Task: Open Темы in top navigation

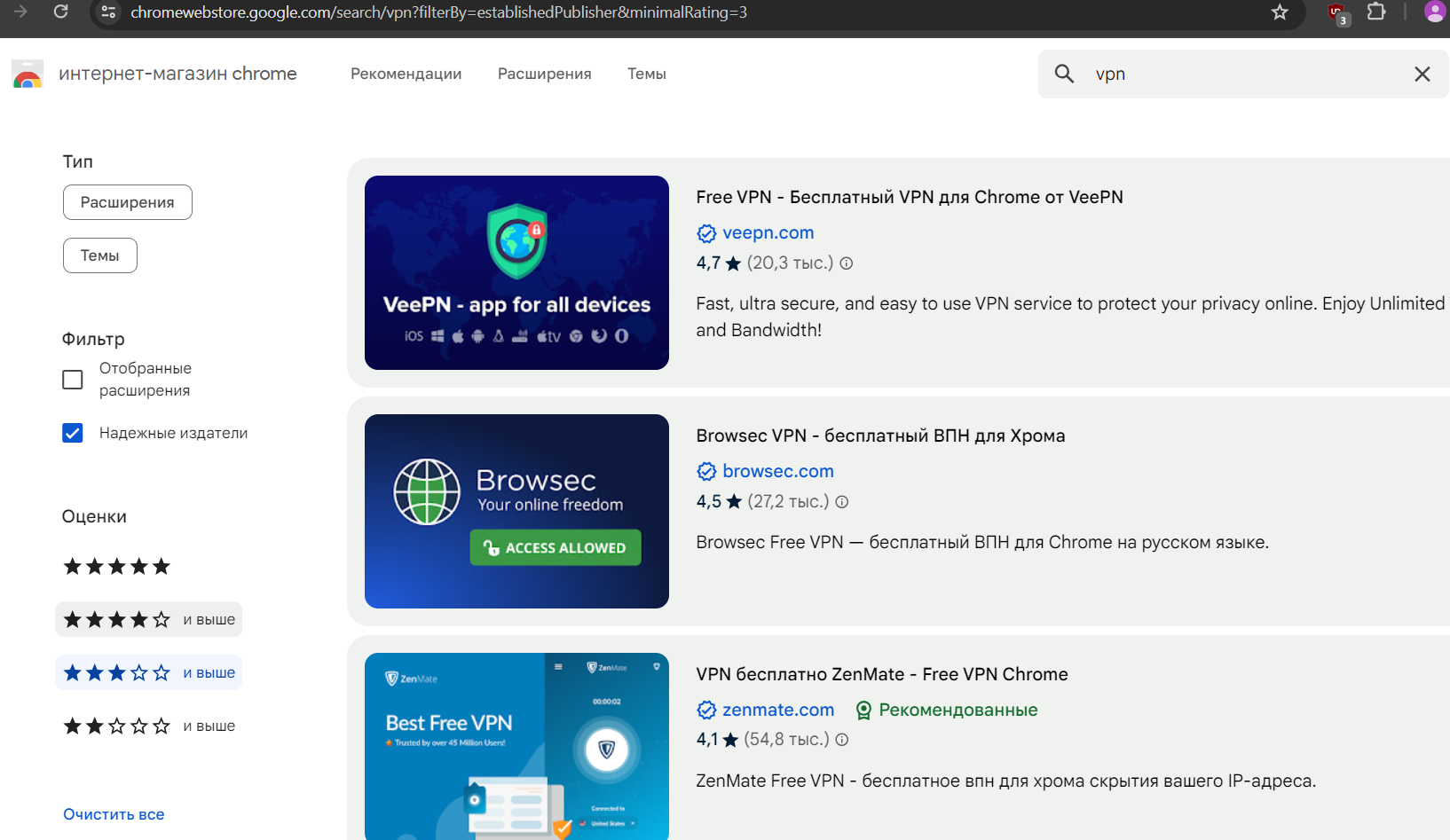Action: click(x=647, y=74)
